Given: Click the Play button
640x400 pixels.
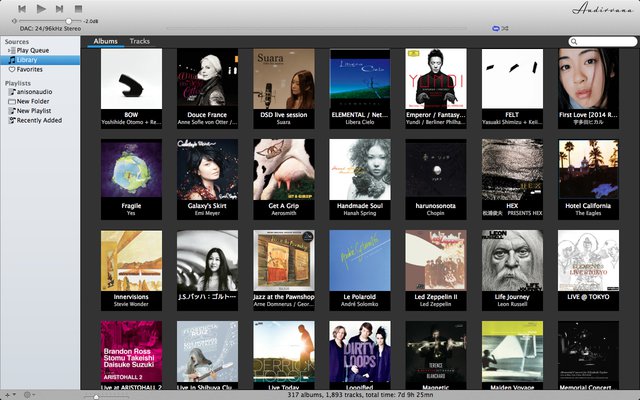Looking at the screenshot, I should click(42, 8).
